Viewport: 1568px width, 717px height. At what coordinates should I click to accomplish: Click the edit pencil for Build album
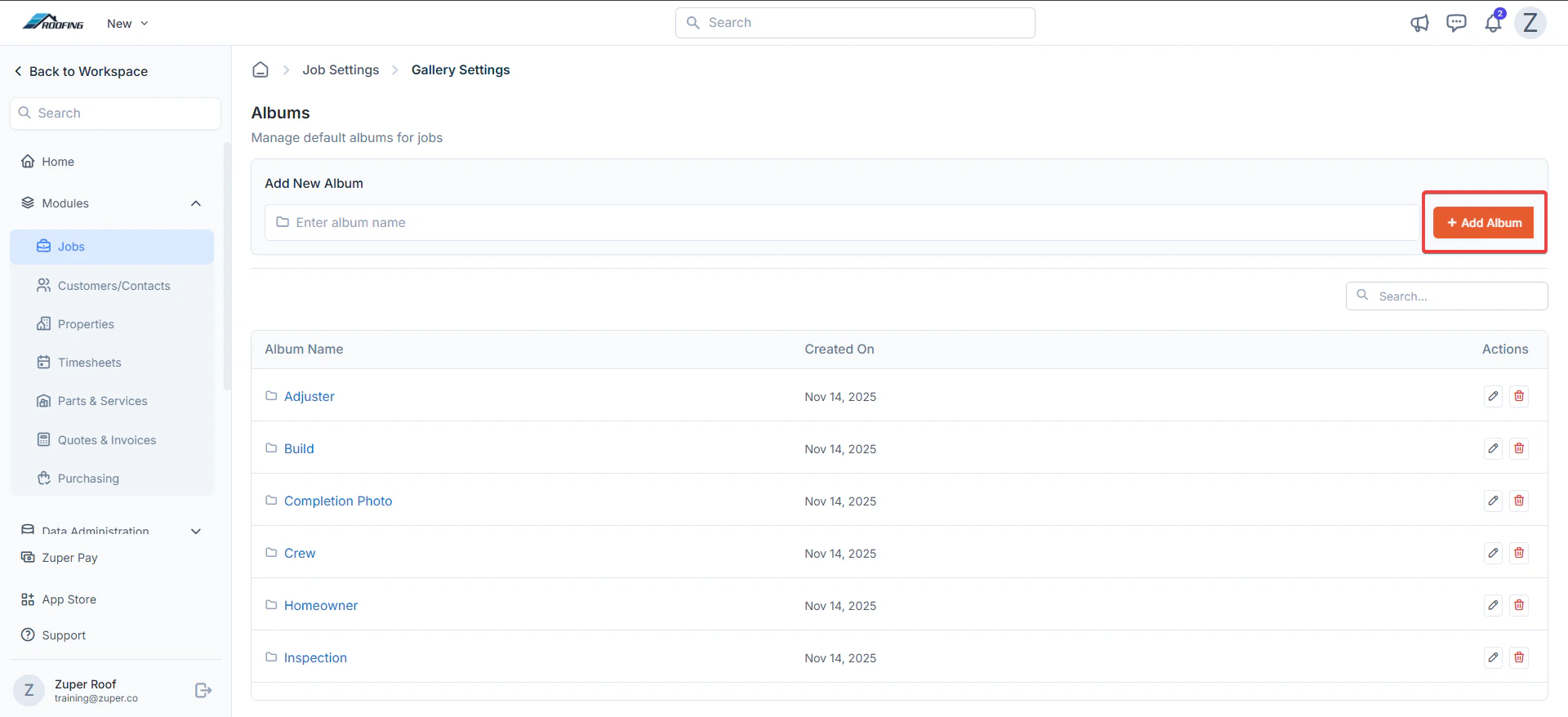(1493, 448)
